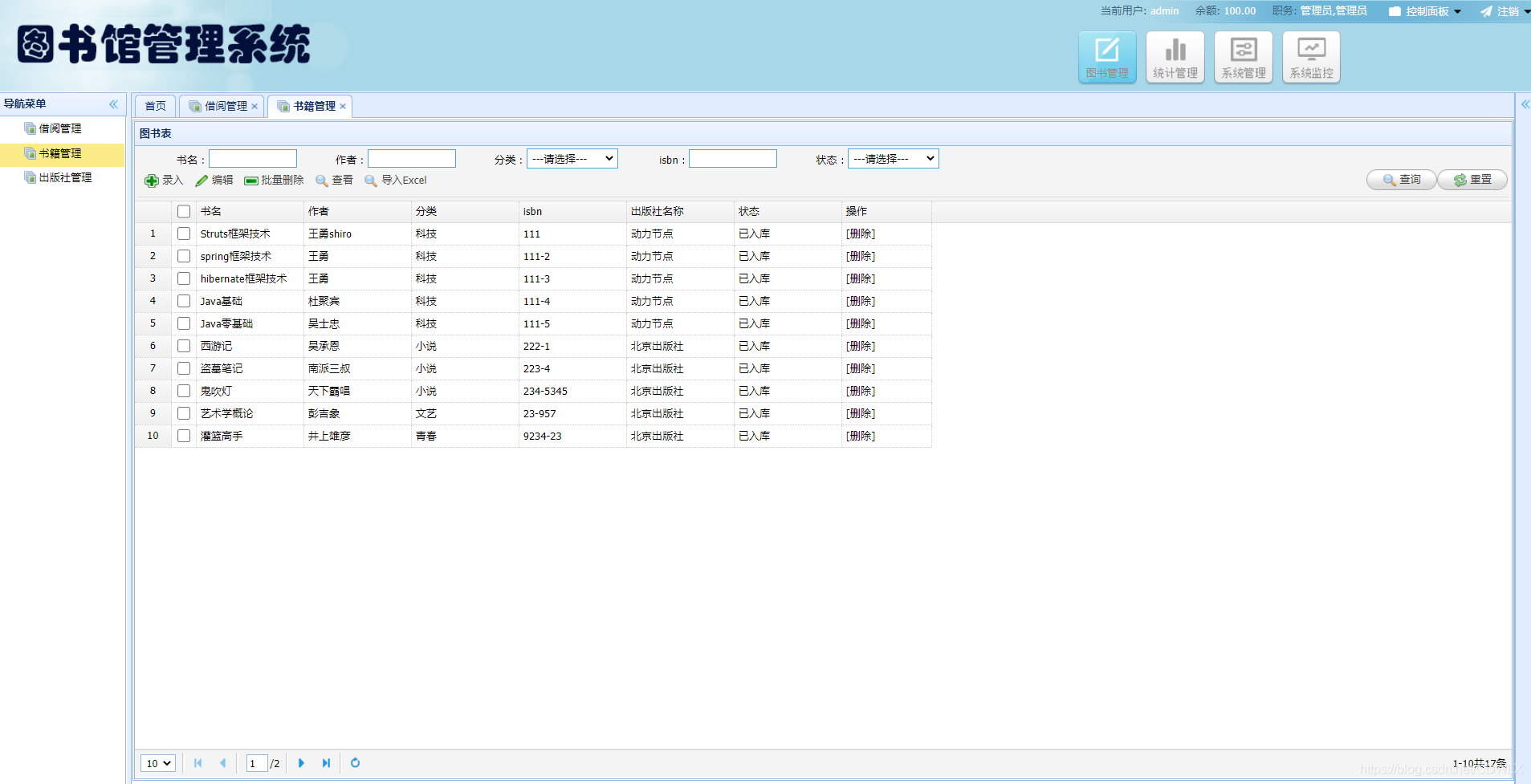1531x784 pixels.
Task: Delete the Java零基础 row
Action: coord(861,323)
